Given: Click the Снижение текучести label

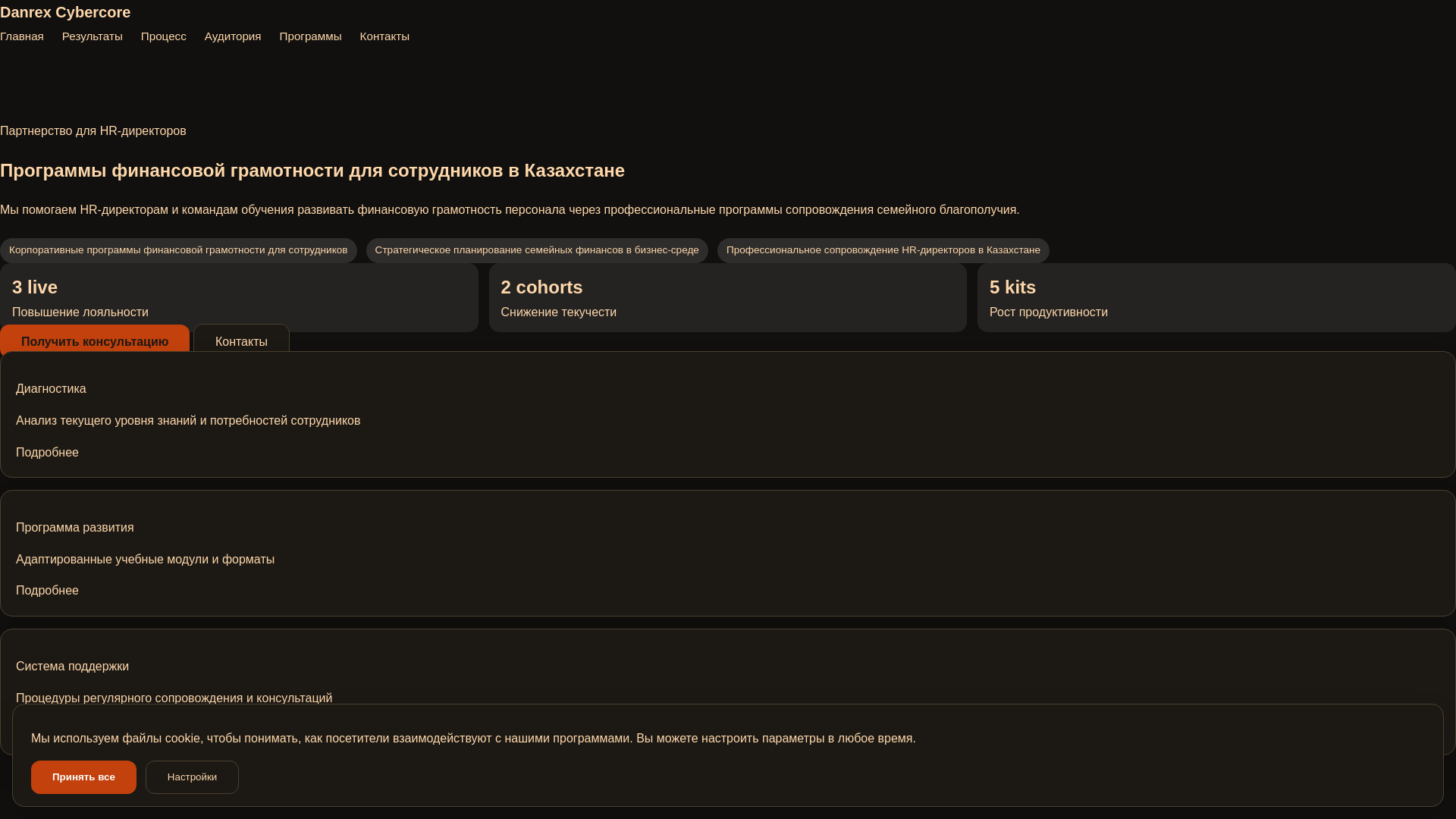Looking at the screenshot, I should (x=559, y=312).
